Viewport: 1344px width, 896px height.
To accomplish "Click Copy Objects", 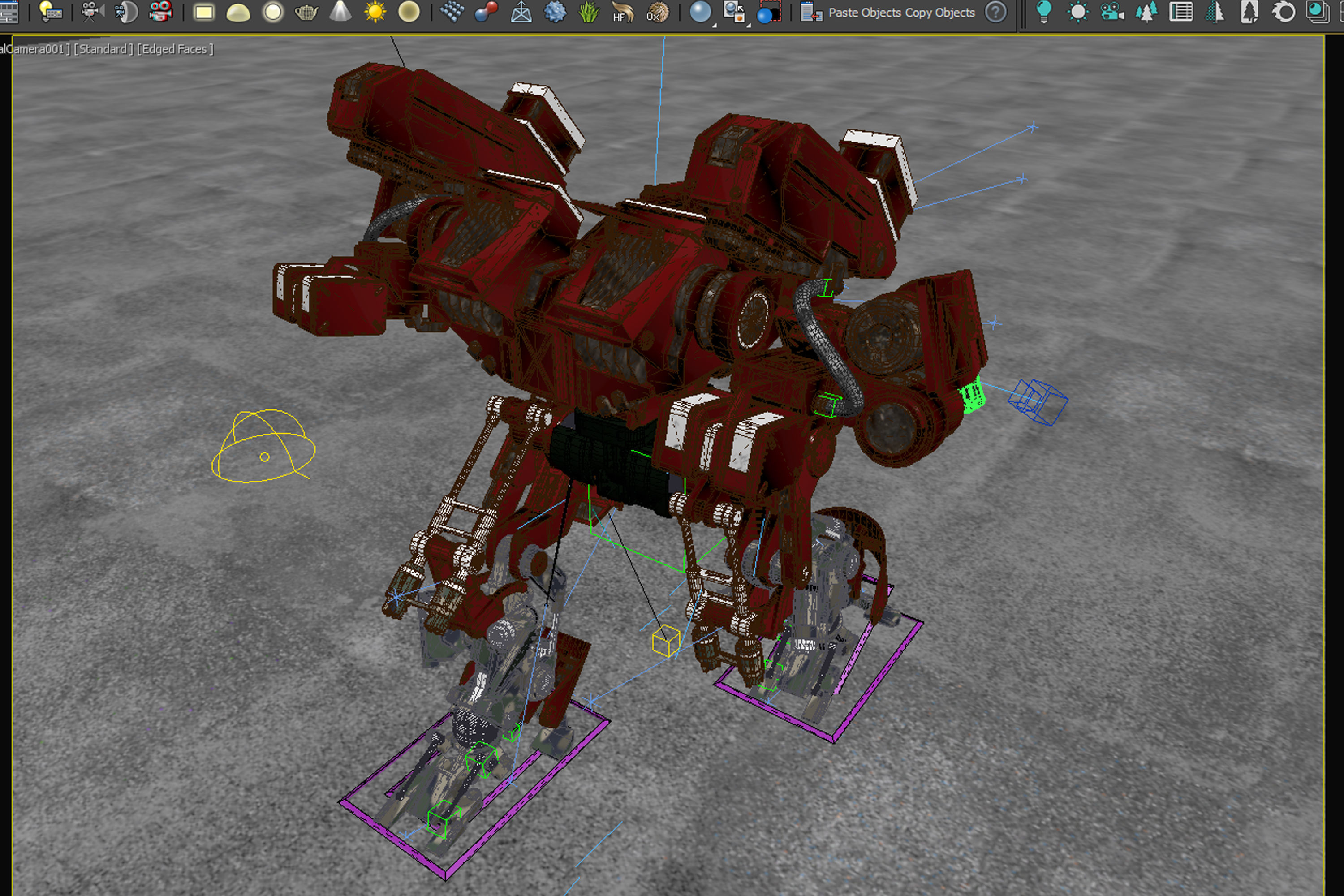I will (939, 13).
